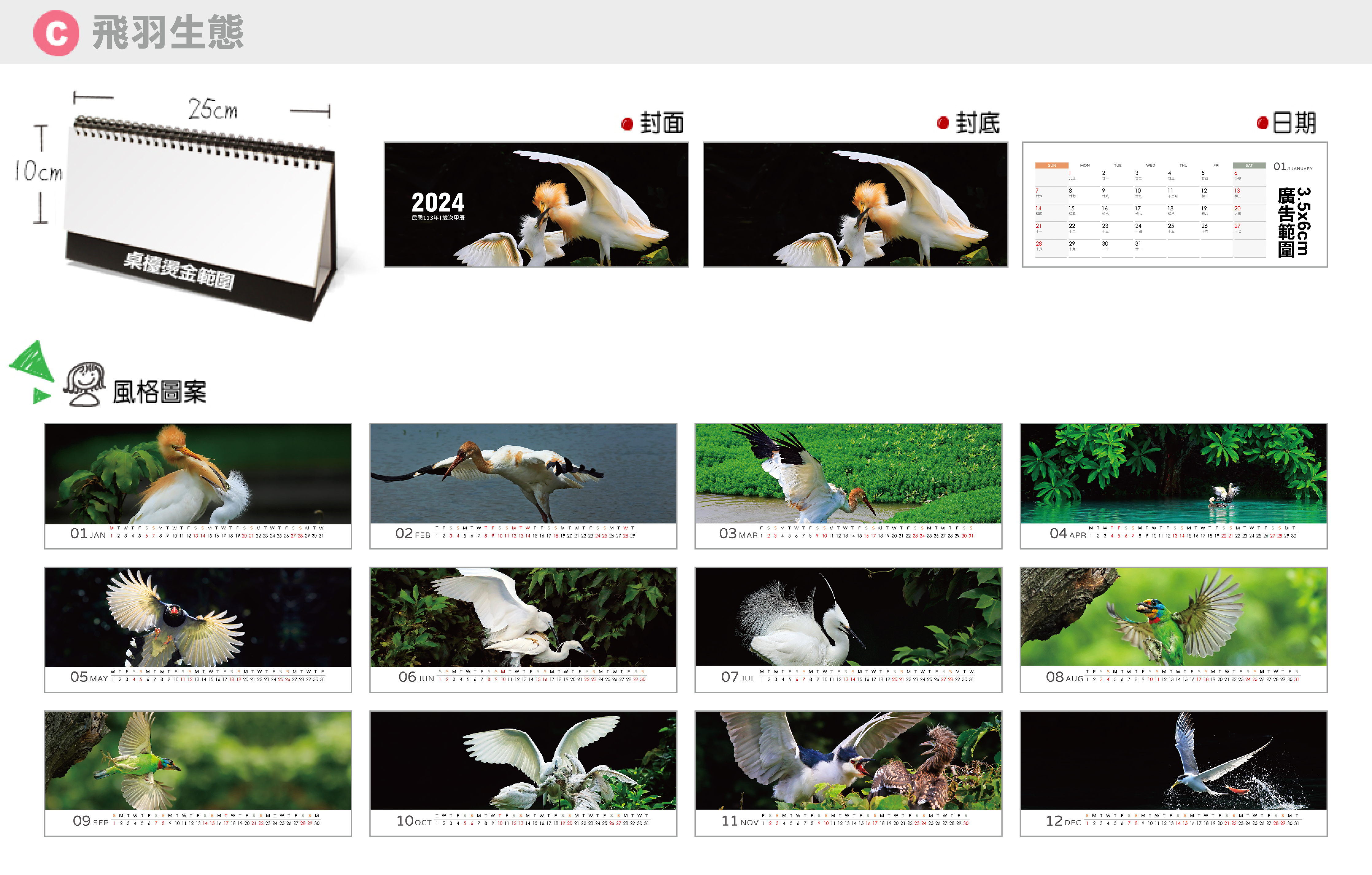Click the 風格圖案 section label
The height and width of the screenshot is (875, 1372).
click(x=160, y=392)
